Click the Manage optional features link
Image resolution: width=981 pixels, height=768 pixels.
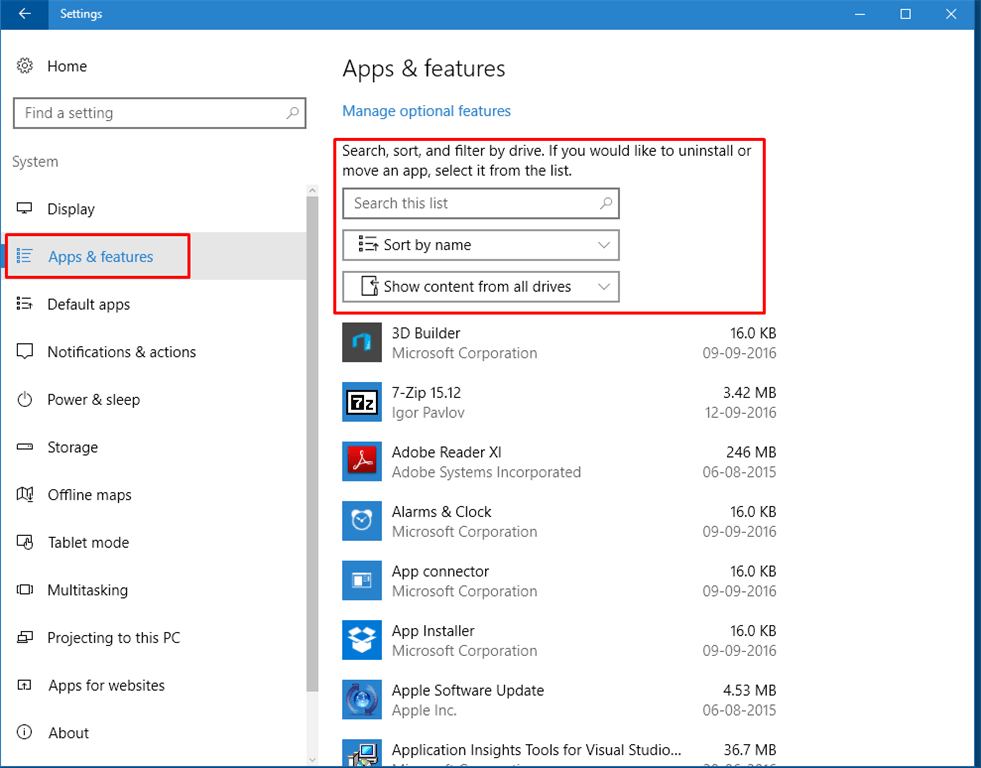click(x=426, y=111)
